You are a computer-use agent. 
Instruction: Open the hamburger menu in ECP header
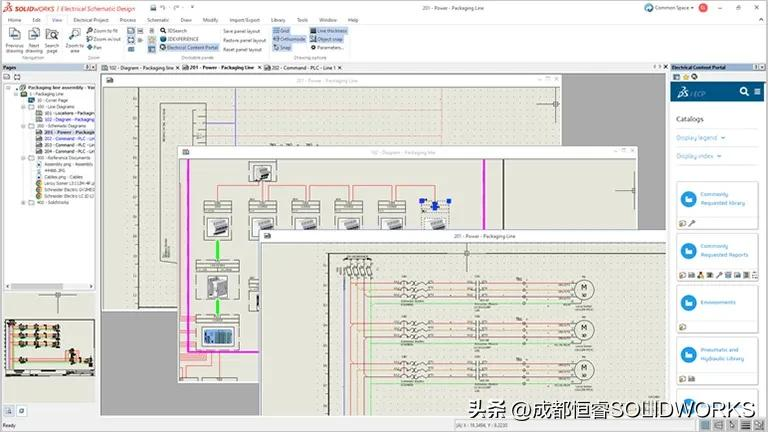757,92
